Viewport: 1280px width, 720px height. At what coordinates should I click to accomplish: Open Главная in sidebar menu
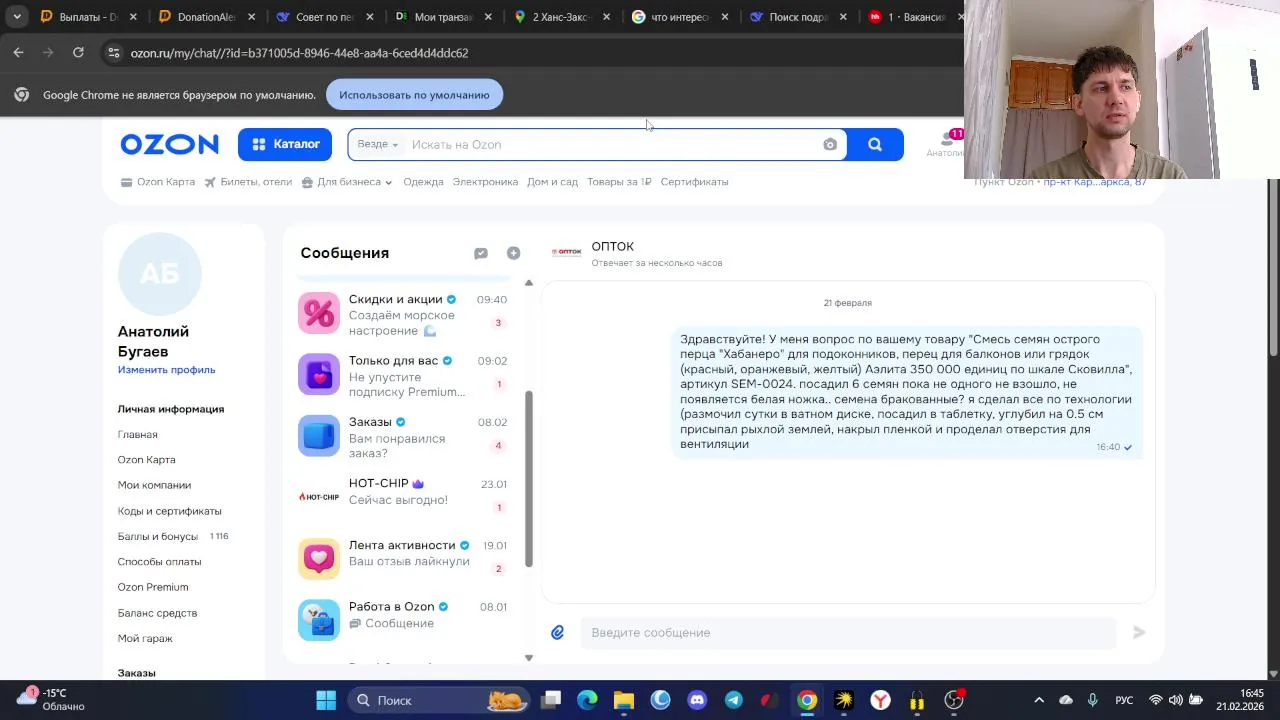[137, 435]
